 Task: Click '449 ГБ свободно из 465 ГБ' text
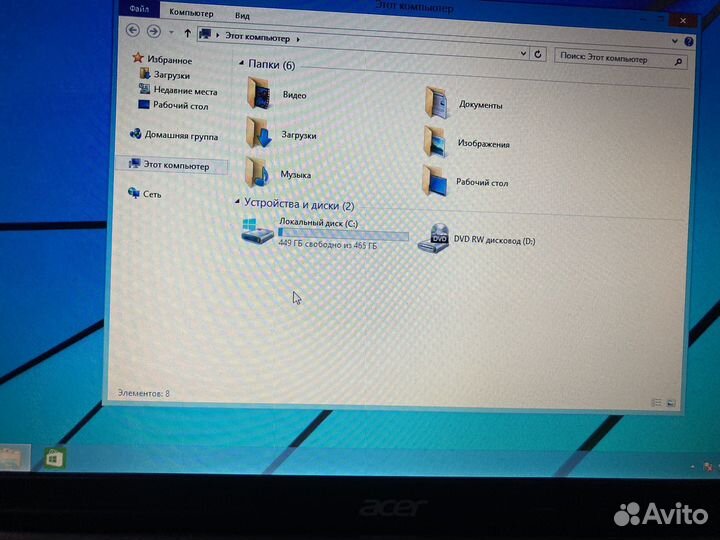pos(327,245)
